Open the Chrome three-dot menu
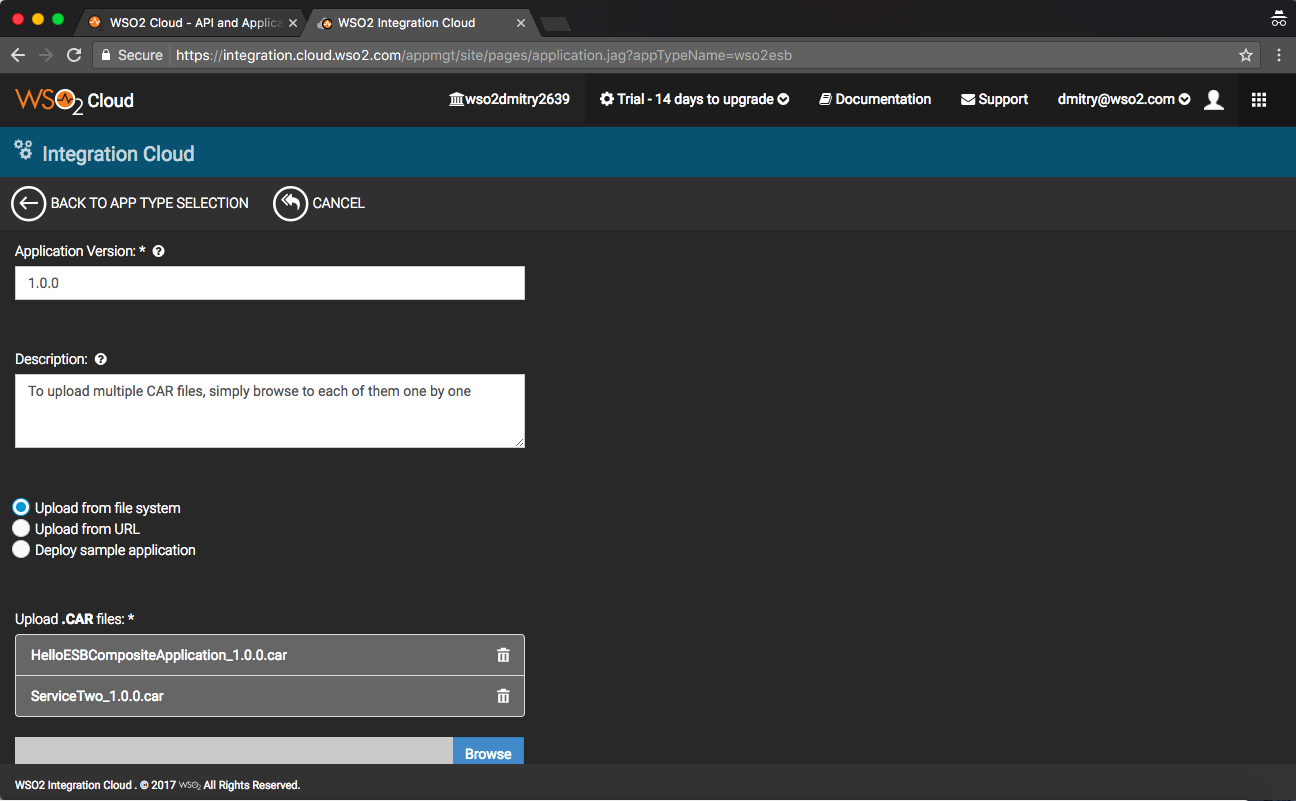Viewport: 1296px width, 801px height. 1277,55
